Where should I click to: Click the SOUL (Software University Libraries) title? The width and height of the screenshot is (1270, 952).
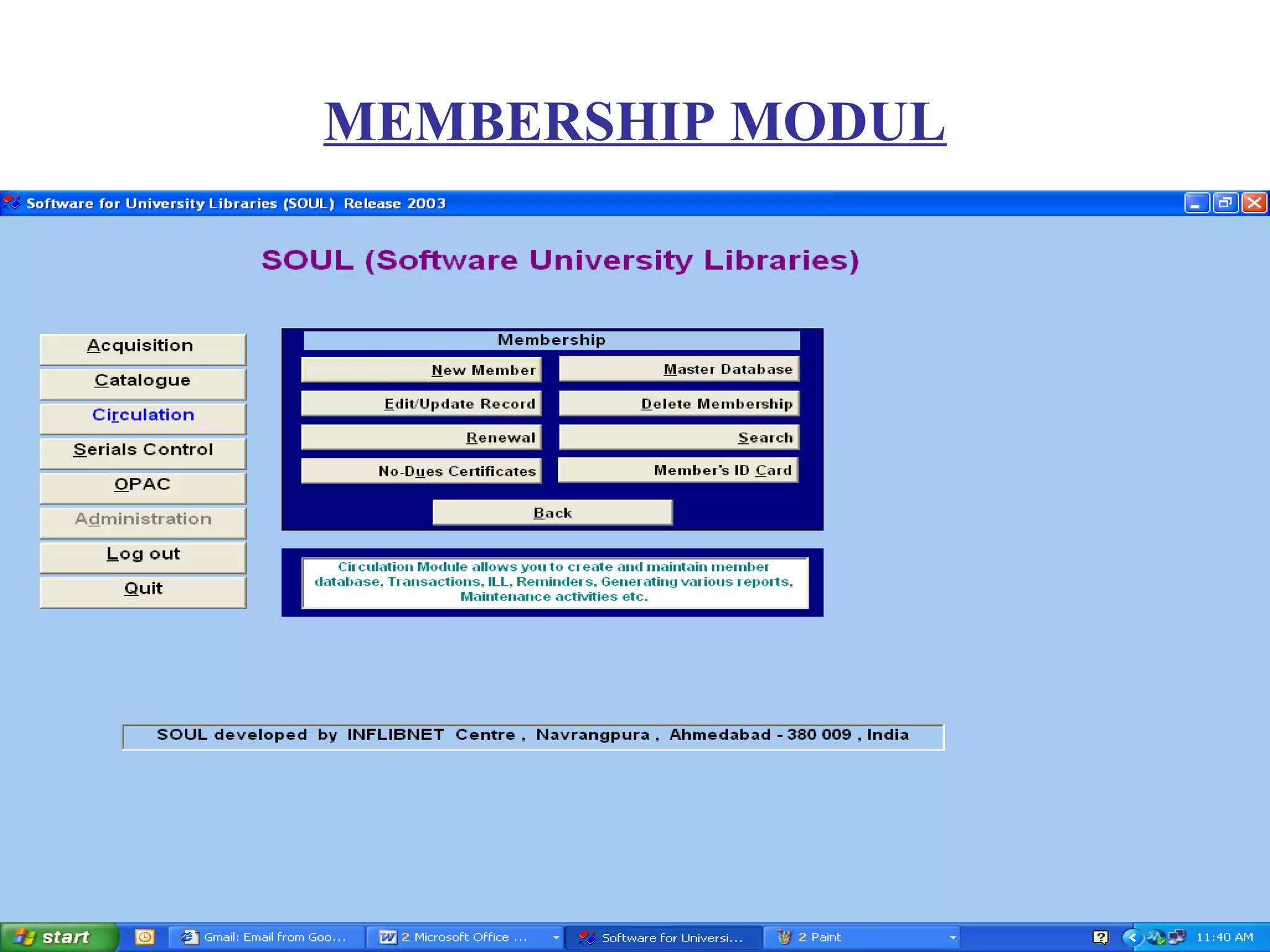561,260
